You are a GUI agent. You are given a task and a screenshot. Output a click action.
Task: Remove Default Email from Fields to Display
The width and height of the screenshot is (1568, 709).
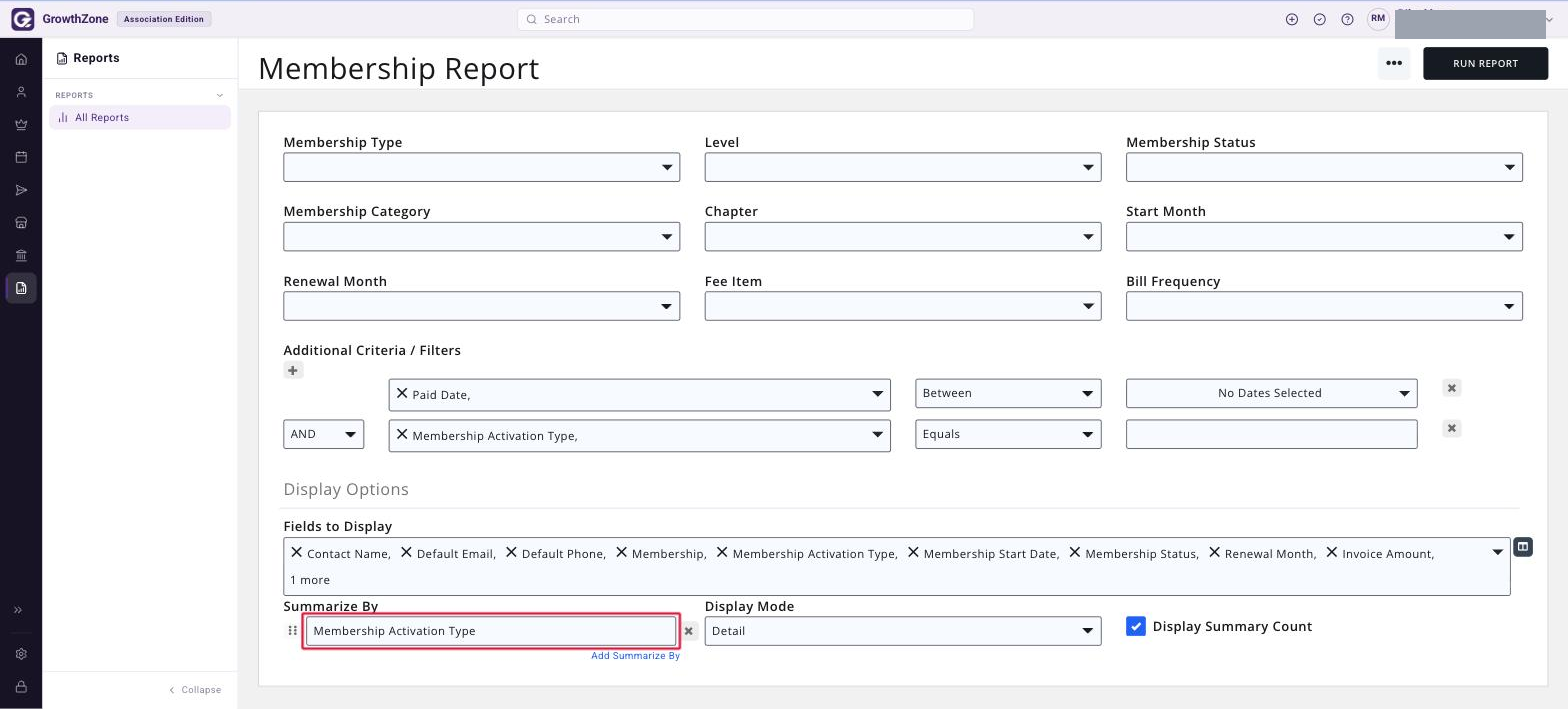tap(406, 552)
